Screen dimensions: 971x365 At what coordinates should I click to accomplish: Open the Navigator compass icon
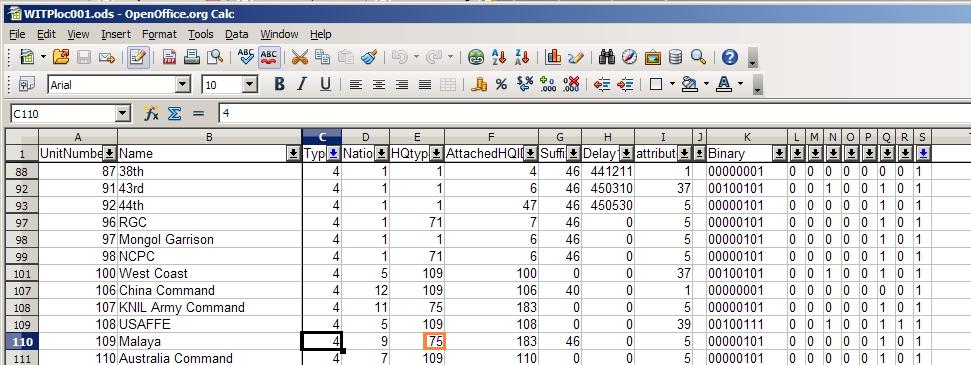pos(630,58)
